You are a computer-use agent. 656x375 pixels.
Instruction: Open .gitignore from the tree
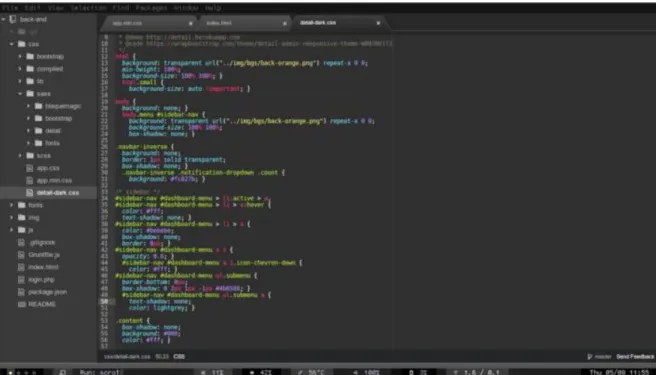pyautogui.click(x=42, y=242)
